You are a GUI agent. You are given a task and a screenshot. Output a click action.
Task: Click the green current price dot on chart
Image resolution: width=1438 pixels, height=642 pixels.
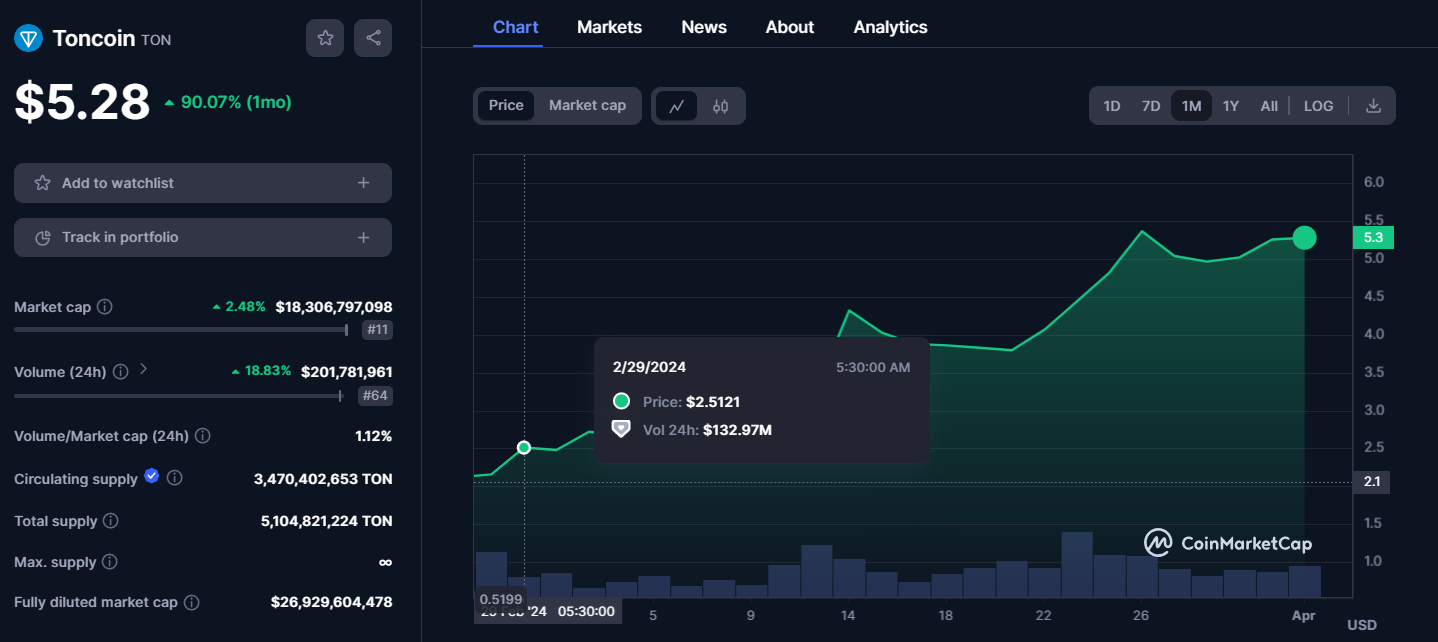[1304, 237]
